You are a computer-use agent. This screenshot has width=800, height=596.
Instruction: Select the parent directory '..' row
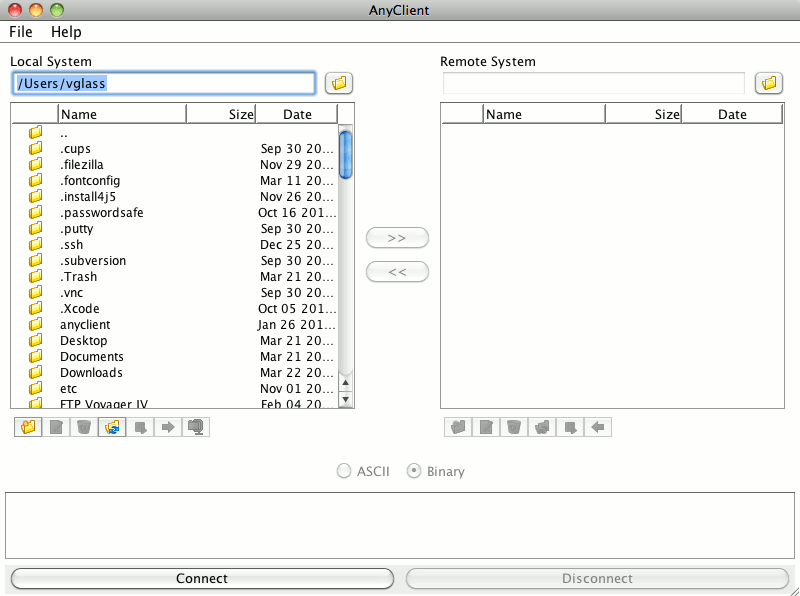[x=174, y=133]
